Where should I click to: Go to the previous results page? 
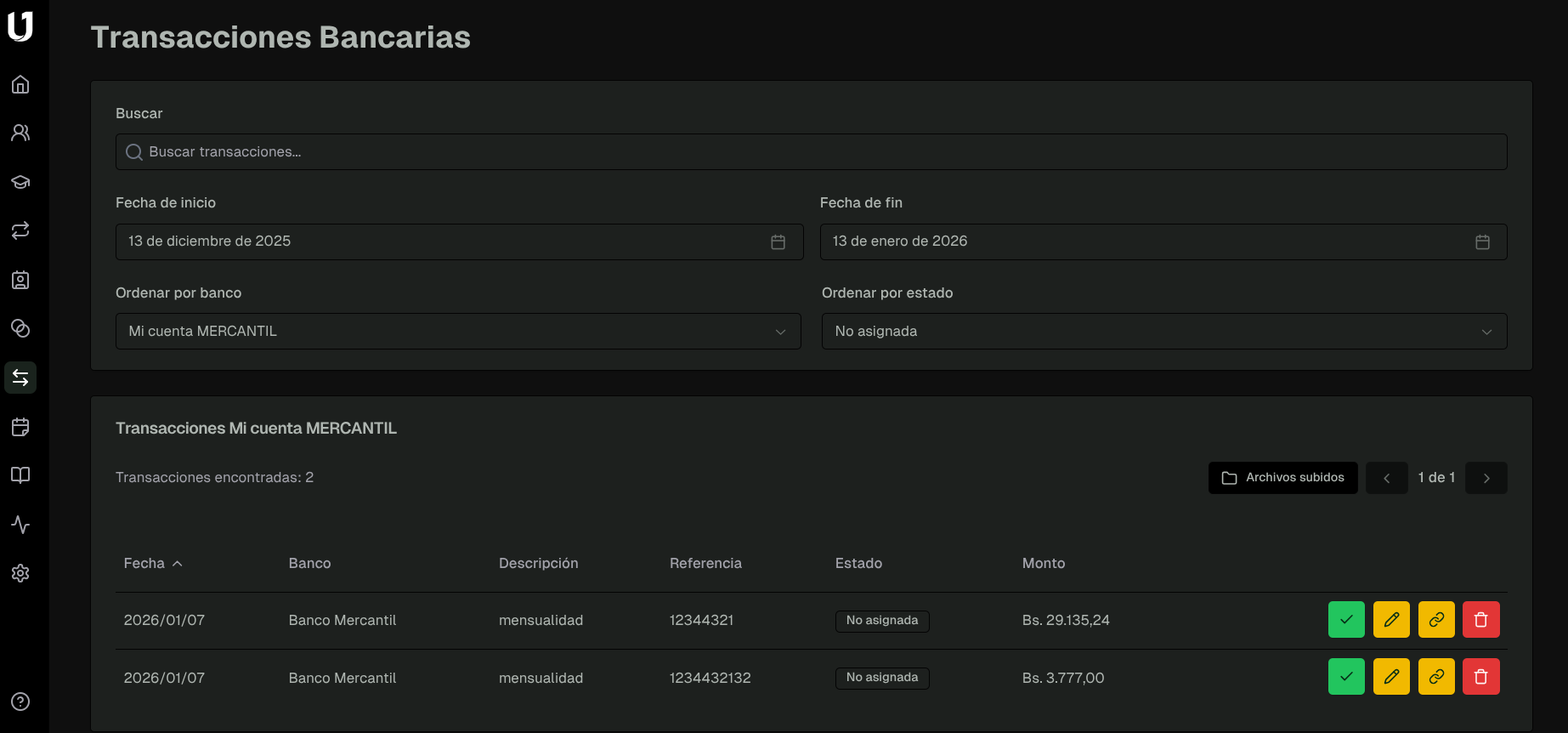pyautogui.click(x=1386, y=478)
